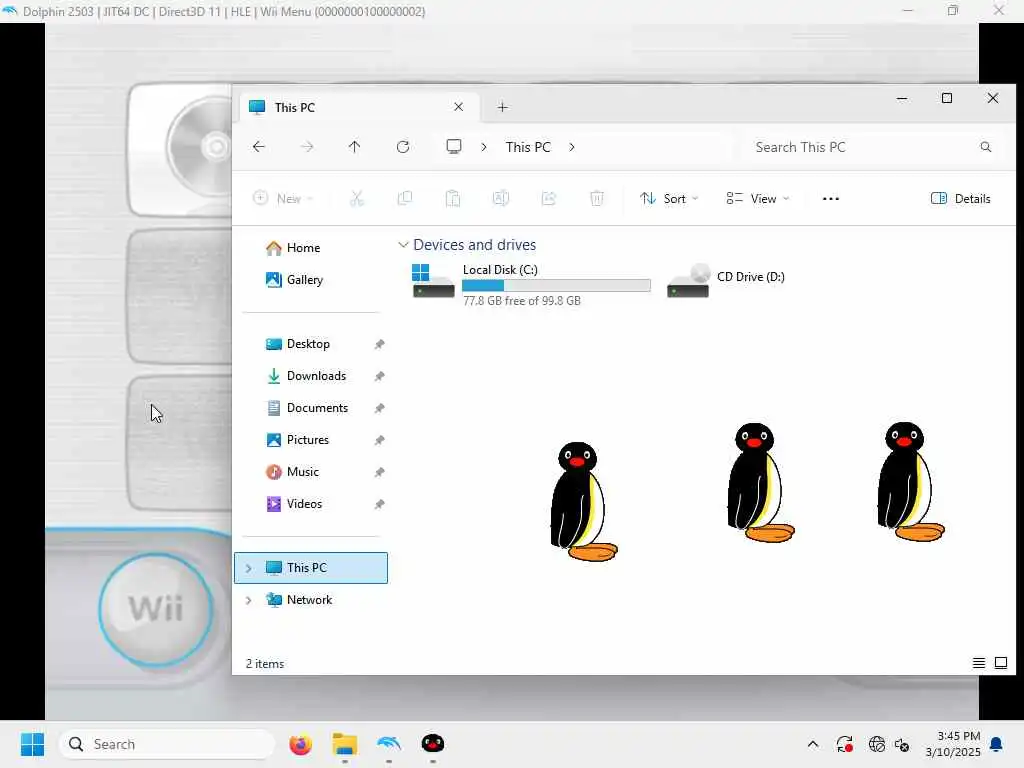Click chevron before This PC in breadcrumb
This screenshot has width=1024, height=768.
(484, 147)
